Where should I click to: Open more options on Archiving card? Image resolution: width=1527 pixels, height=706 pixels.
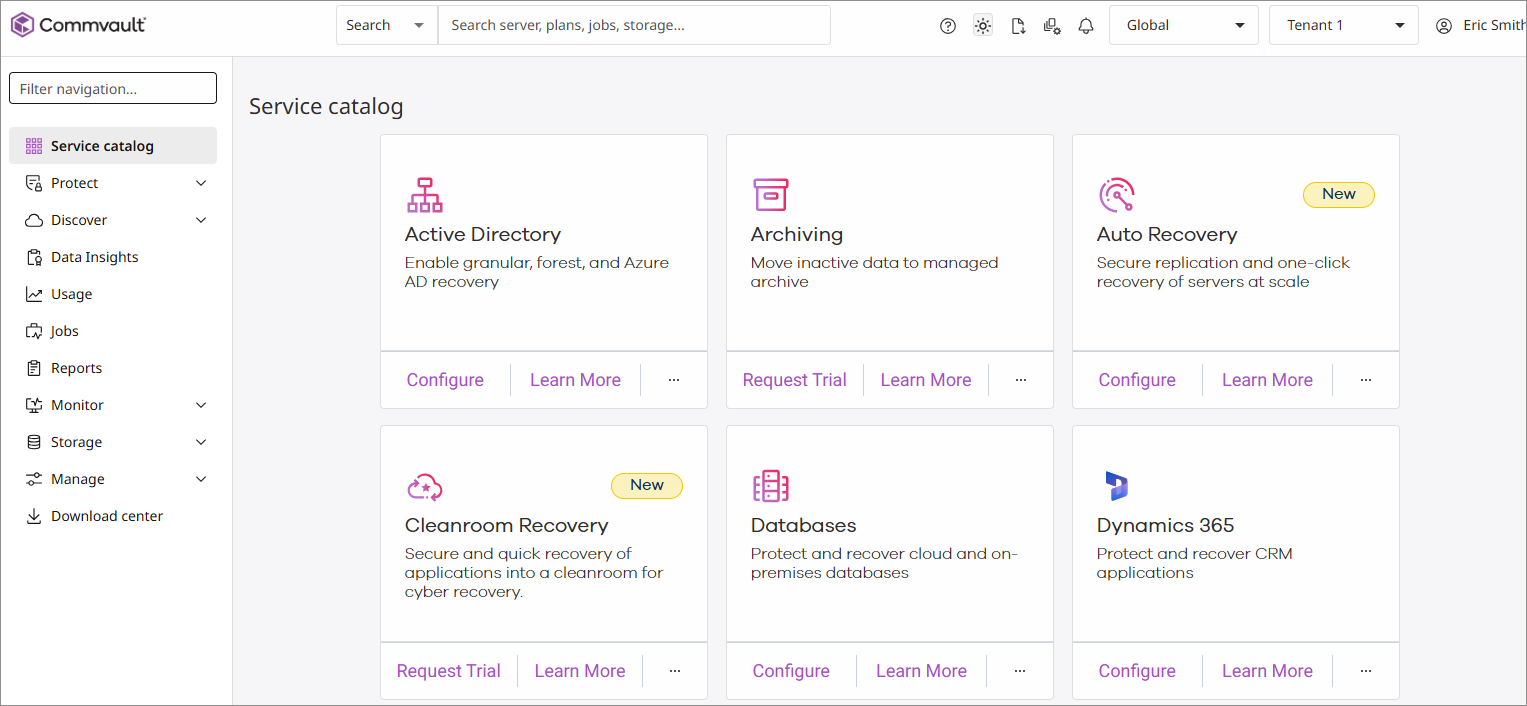tap(1021, 380)
